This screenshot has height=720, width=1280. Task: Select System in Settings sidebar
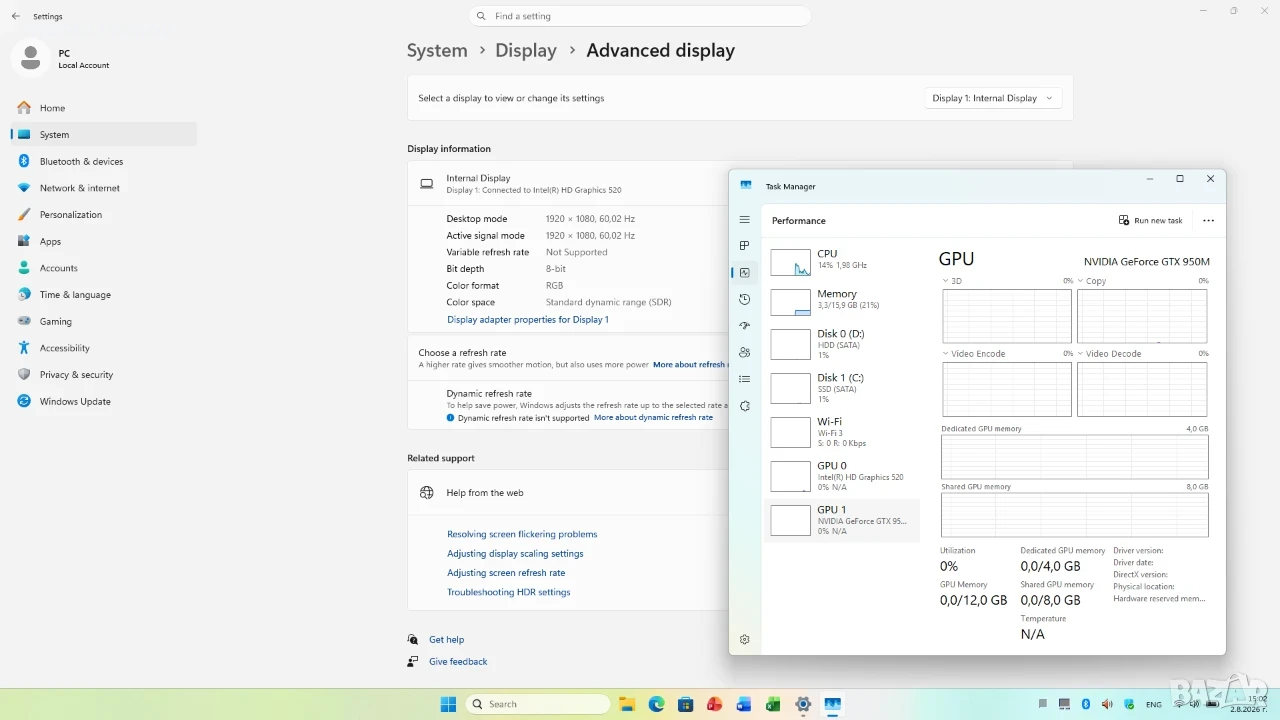point(104,134)
